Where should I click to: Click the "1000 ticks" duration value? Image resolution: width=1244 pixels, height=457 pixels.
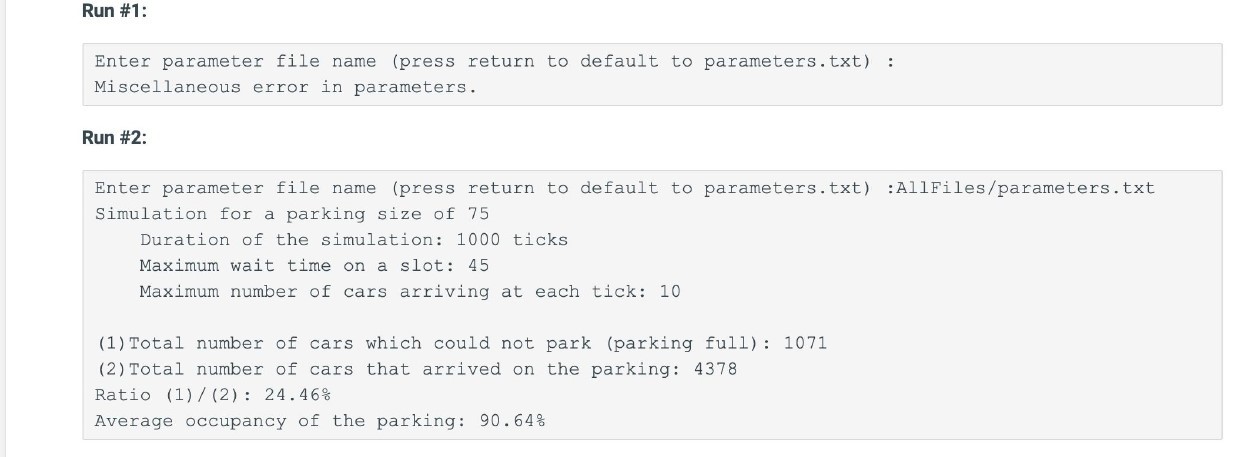512,240
